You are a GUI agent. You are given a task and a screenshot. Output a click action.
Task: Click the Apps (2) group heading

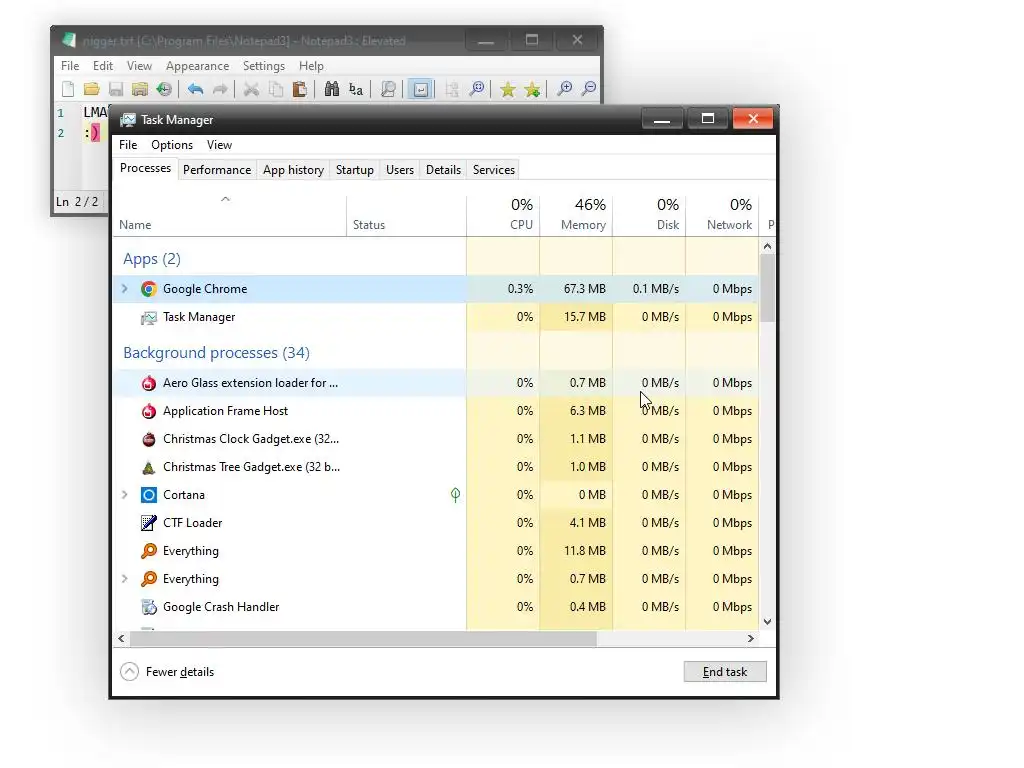(152, 259)
